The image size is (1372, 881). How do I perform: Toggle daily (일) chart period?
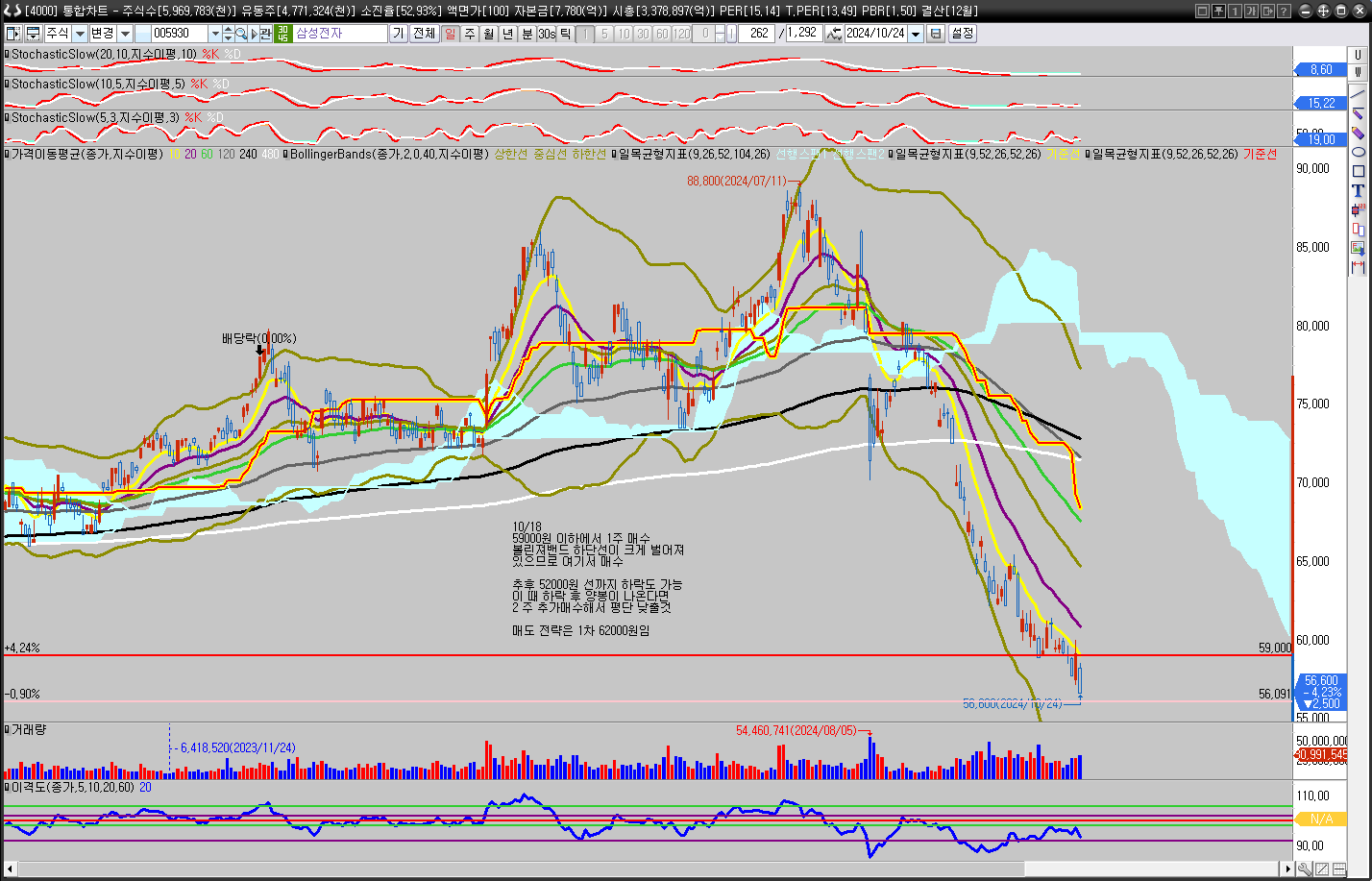(450, 34)
